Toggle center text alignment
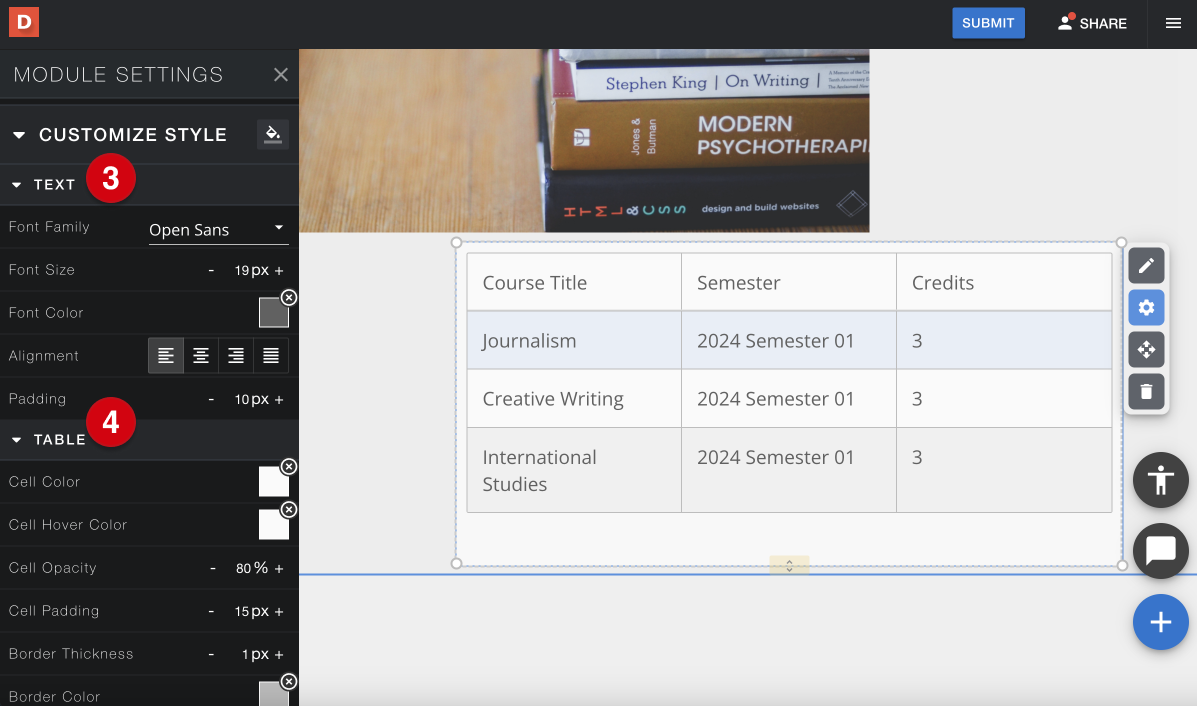The height and width of the screenshot is (706, 1197). [200, 355]
